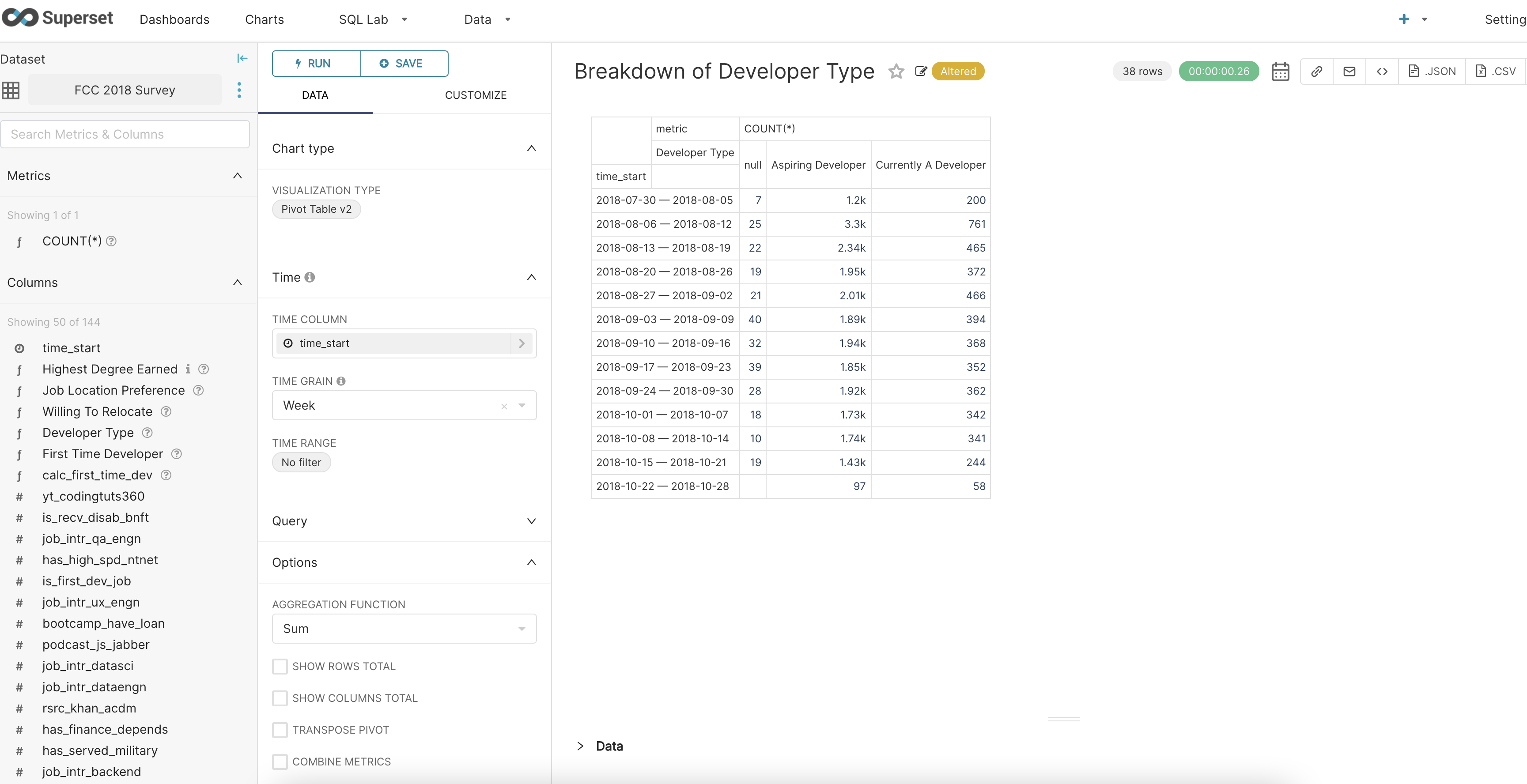Screen dimensions: 1527x784
Task: Export results as .JSON
Action: coord(1433,71)
